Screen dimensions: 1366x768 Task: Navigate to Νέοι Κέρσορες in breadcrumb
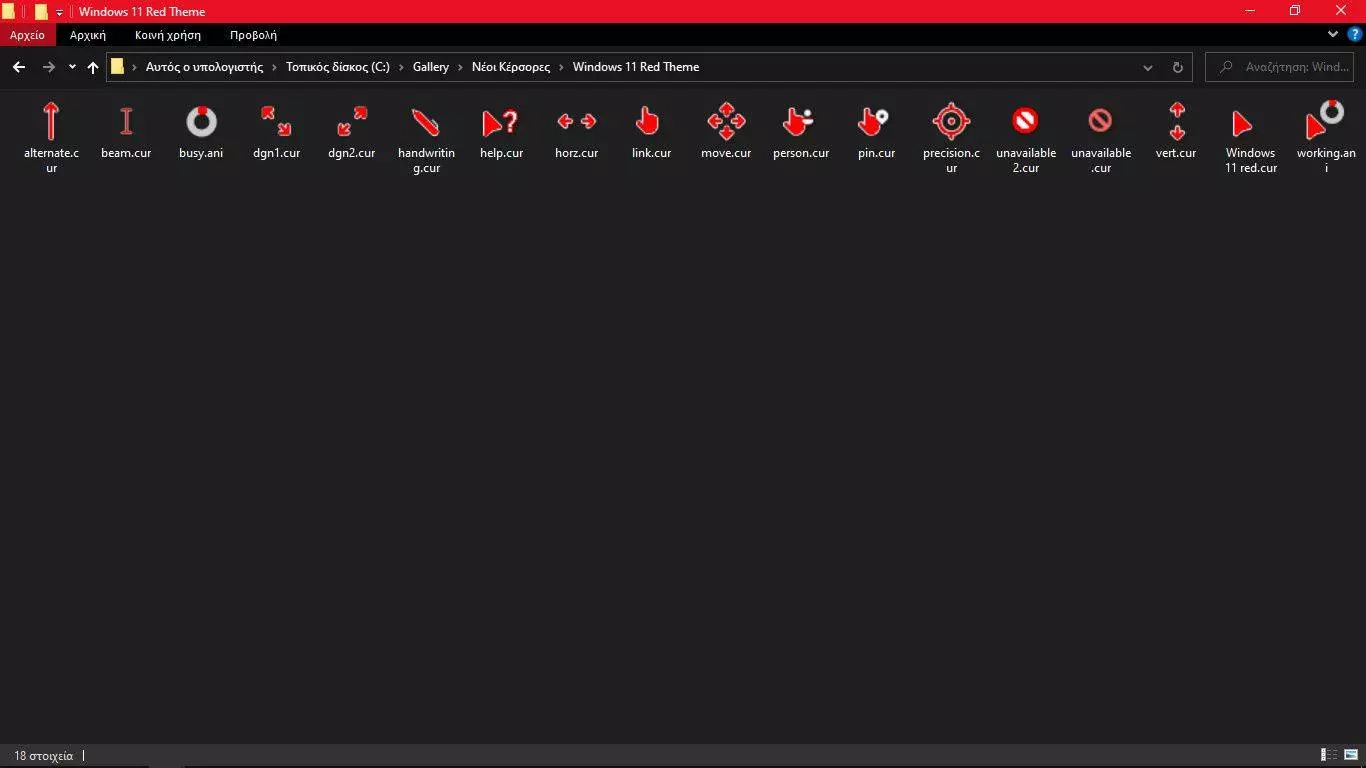[x=510, y=67]
